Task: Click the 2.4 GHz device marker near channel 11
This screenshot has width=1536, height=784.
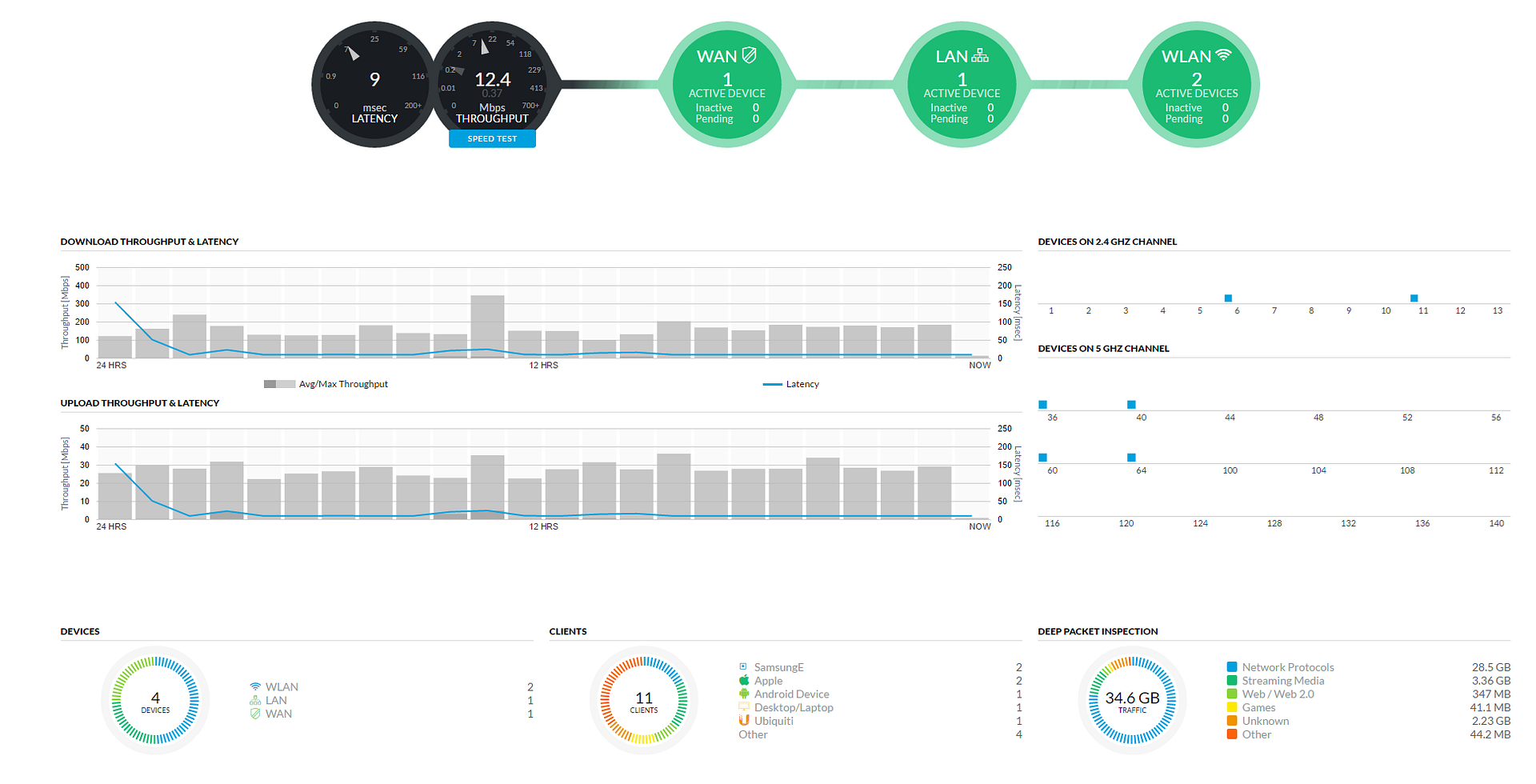Action: coord(1414,298)
